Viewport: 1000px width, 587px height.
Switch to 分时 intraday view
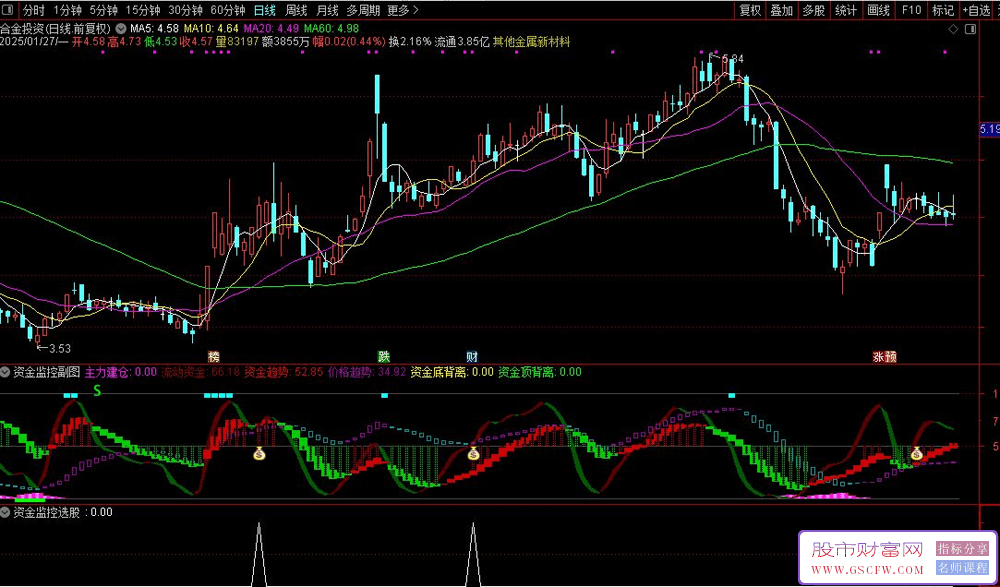tap(34, 10)
